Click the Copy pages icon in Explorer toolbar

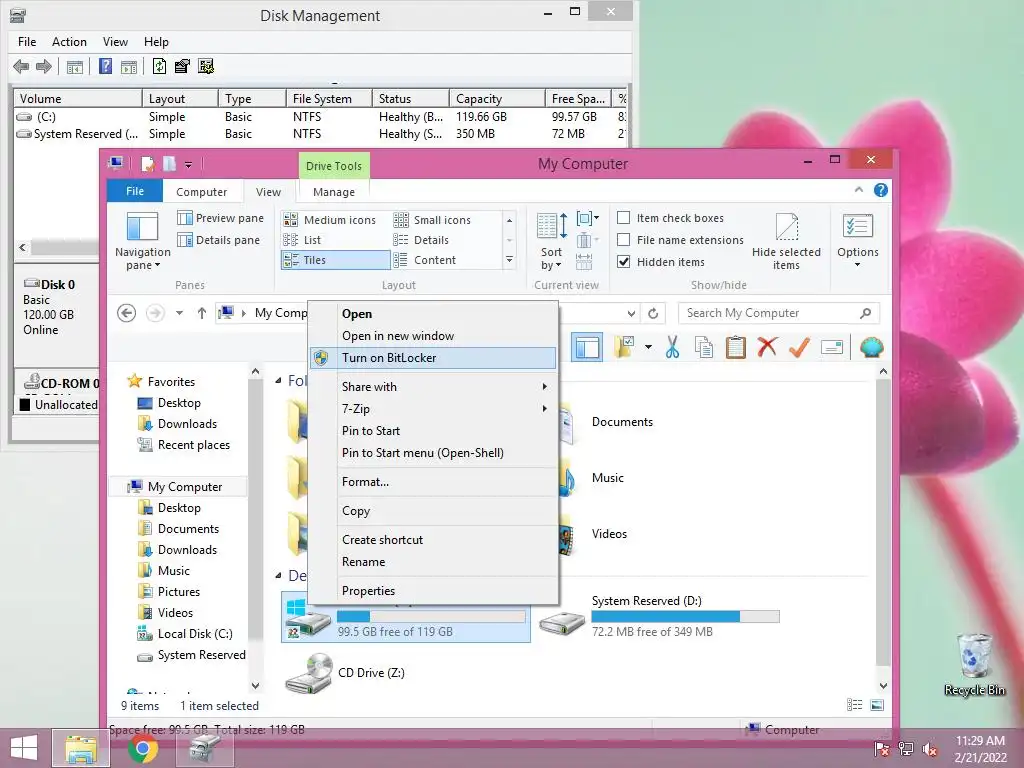point(703,347)
